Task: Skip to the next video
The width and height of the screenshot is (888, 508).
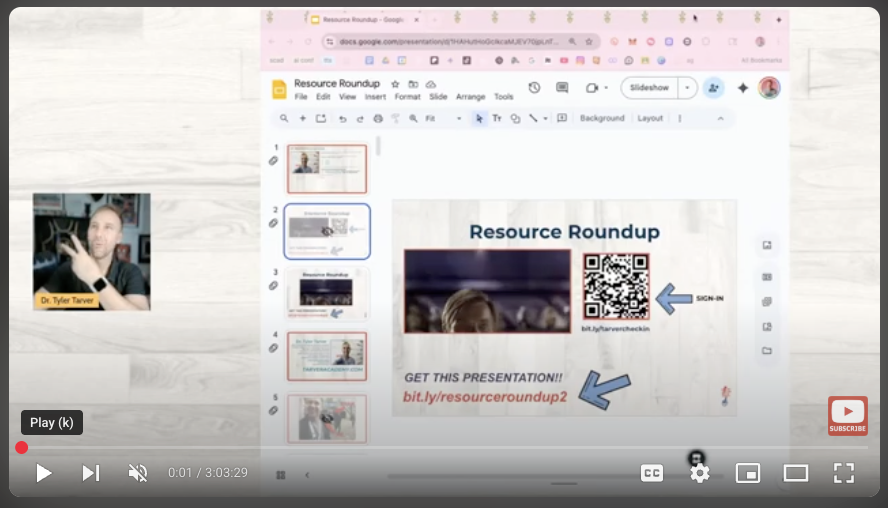Action: pos(91,473)
